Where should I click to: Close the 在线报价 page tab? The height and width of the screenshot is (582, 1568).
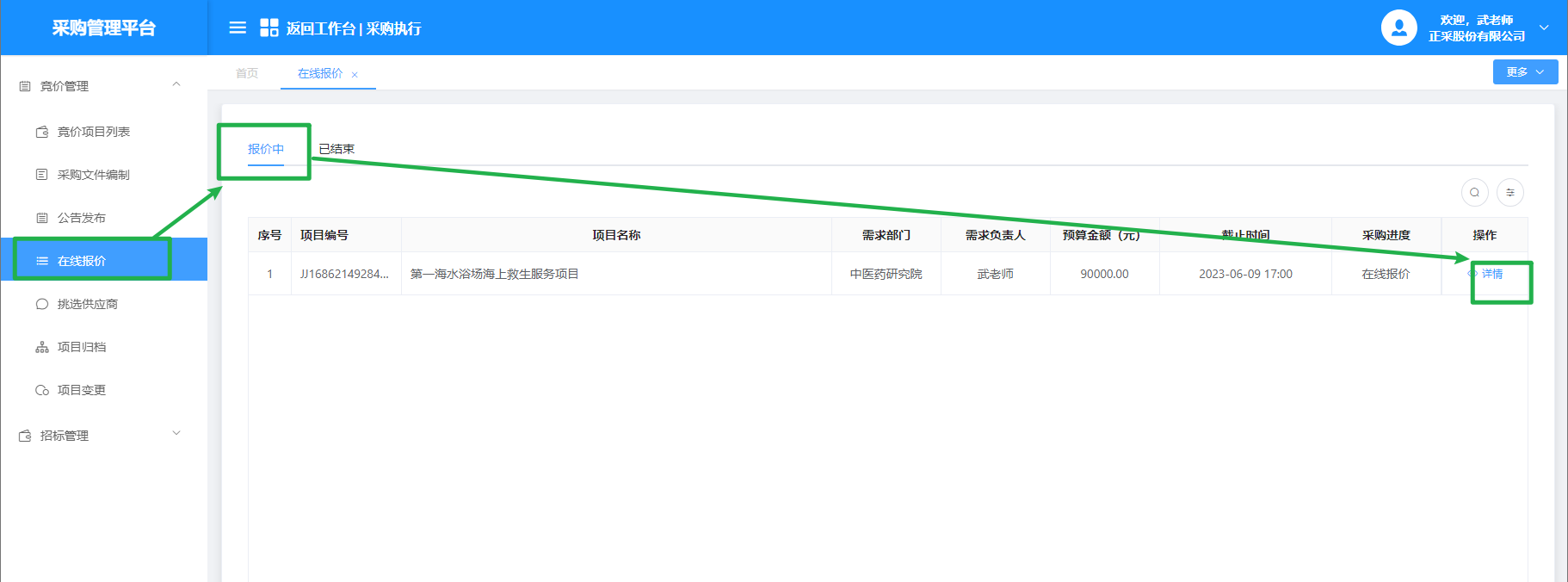coord(355,75)
